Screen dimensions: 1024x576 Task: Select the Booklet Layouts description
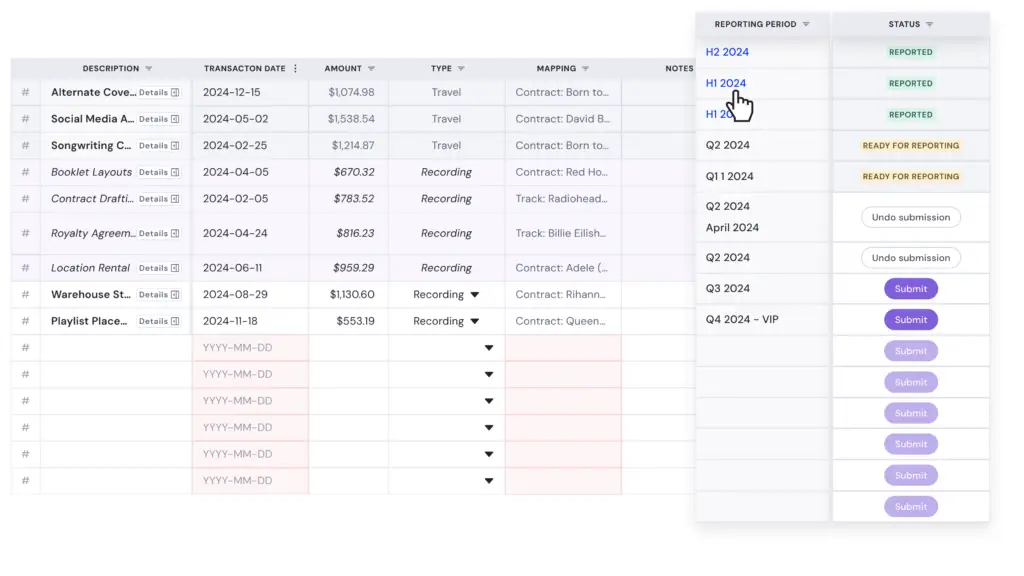(91, 172)
